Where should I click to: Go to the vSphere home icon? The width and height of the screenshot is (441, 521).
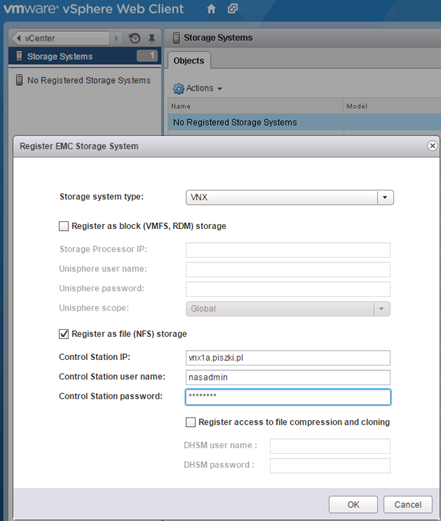211,9
